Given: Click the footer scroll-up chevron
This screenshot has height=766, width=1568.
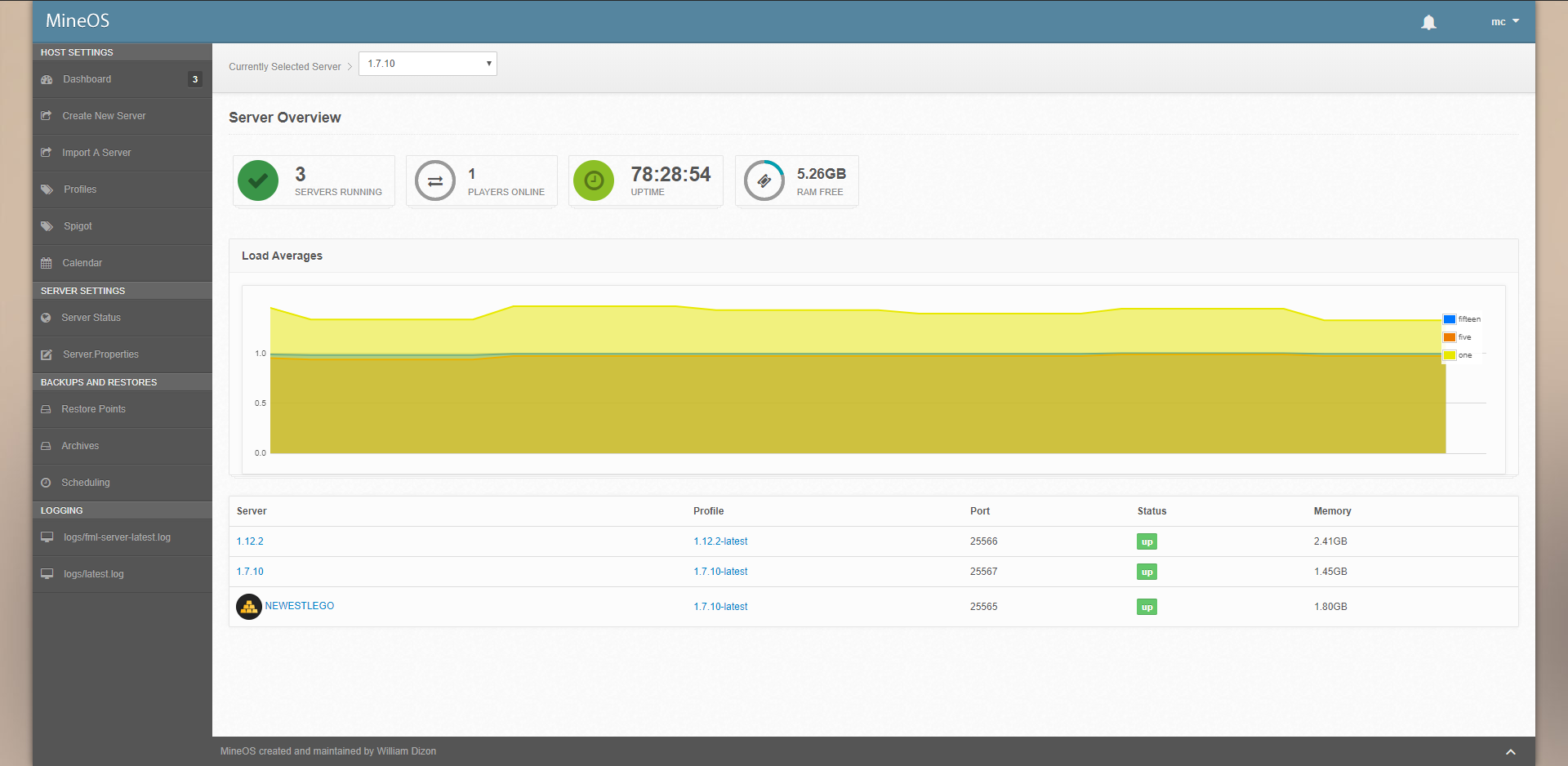Looking at the screenshot, I should pyautogui.click(x=1510, y=751).
